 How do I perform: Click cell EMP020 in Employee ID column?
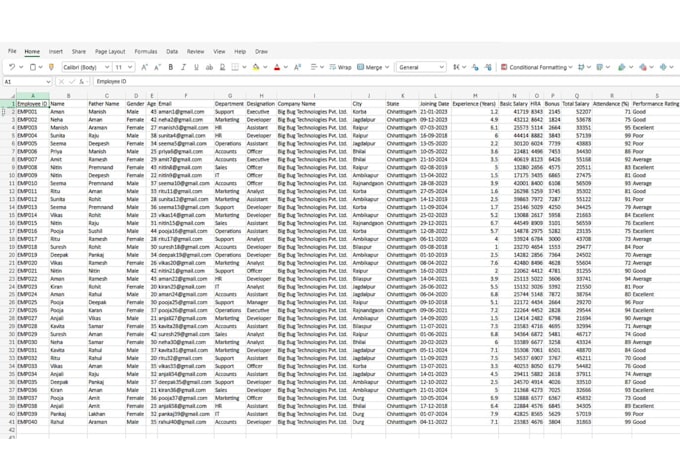[33, 263]
